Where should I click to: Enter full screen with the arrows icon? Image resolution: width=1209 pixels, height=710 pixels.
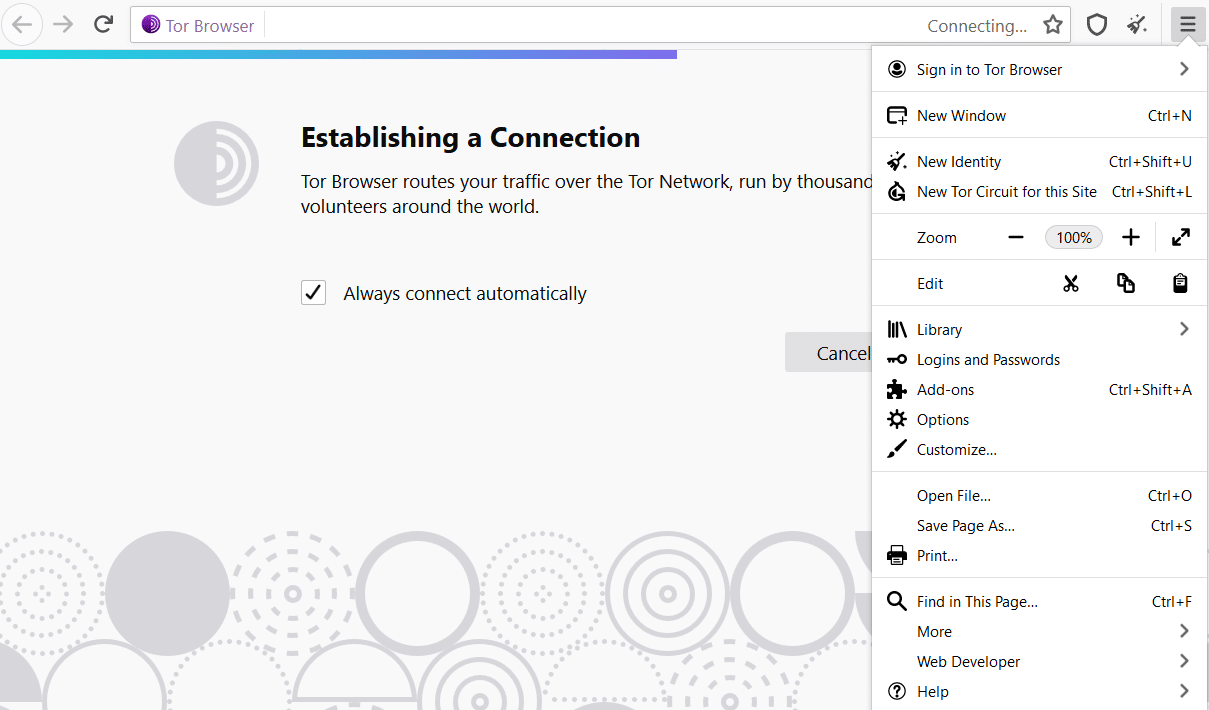[x=1180, y=238]
